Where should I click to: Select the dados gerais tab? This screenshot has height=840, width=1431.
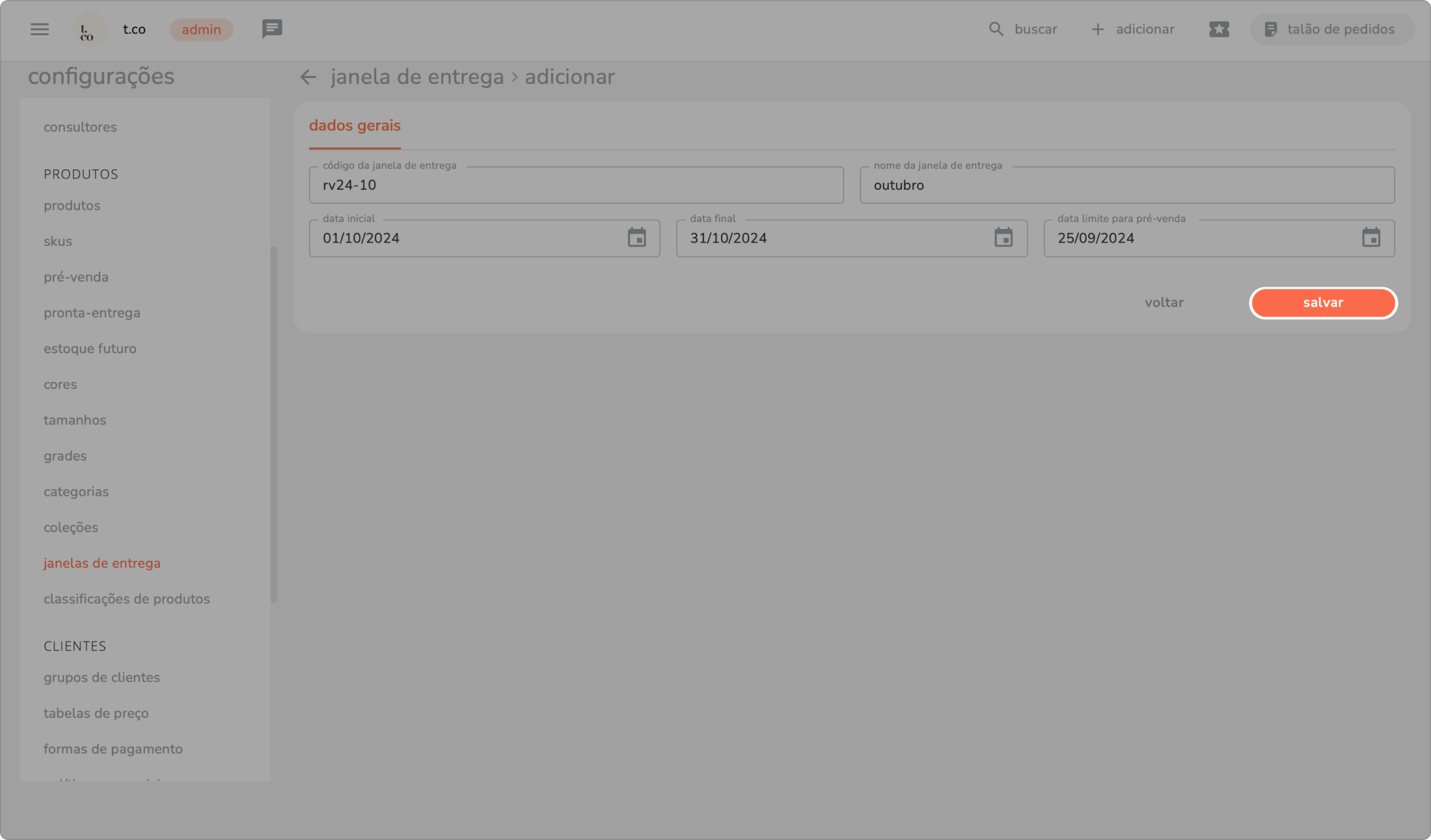354,126
